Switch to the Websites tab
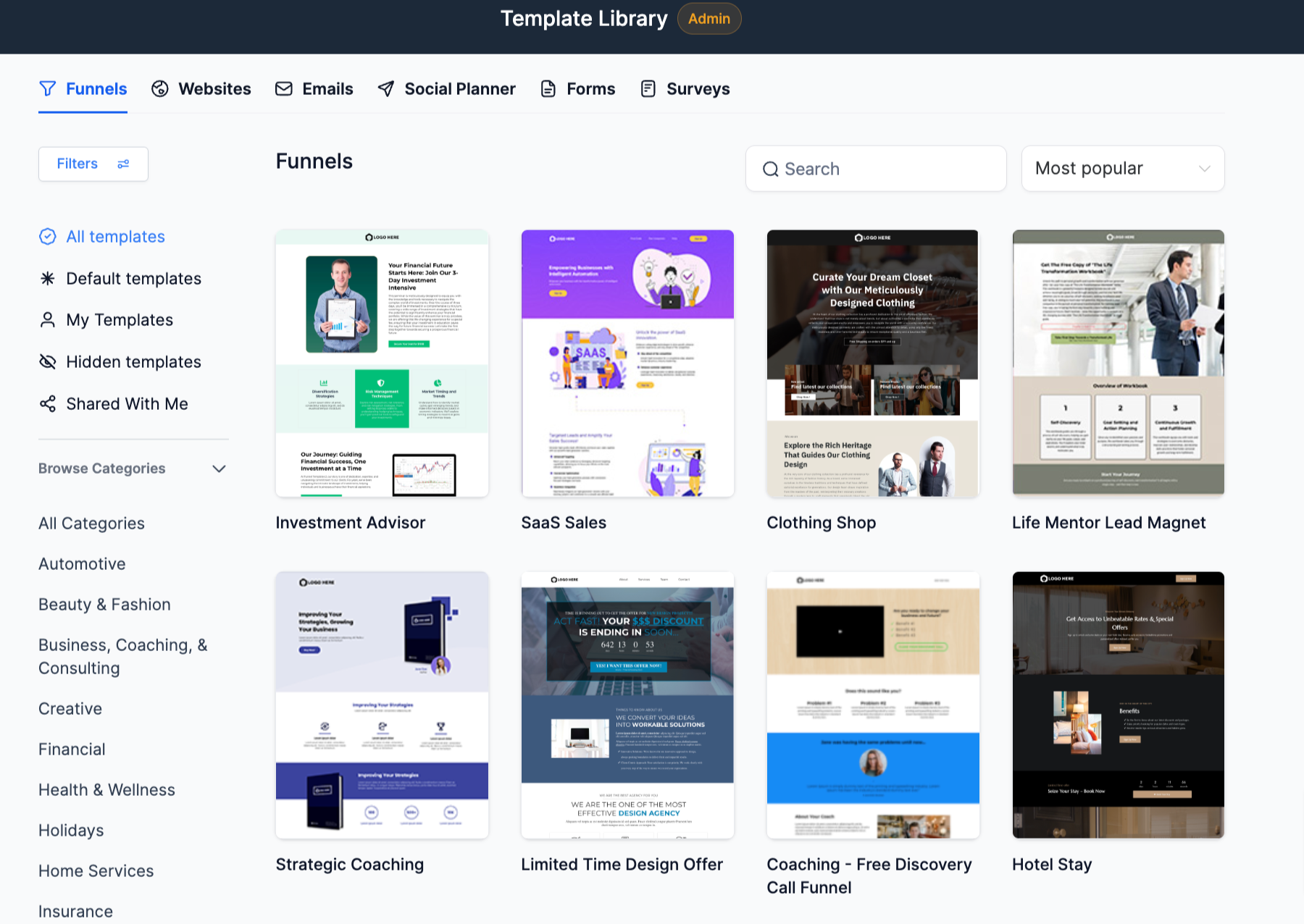1304x924 pixels. [201, 88]
